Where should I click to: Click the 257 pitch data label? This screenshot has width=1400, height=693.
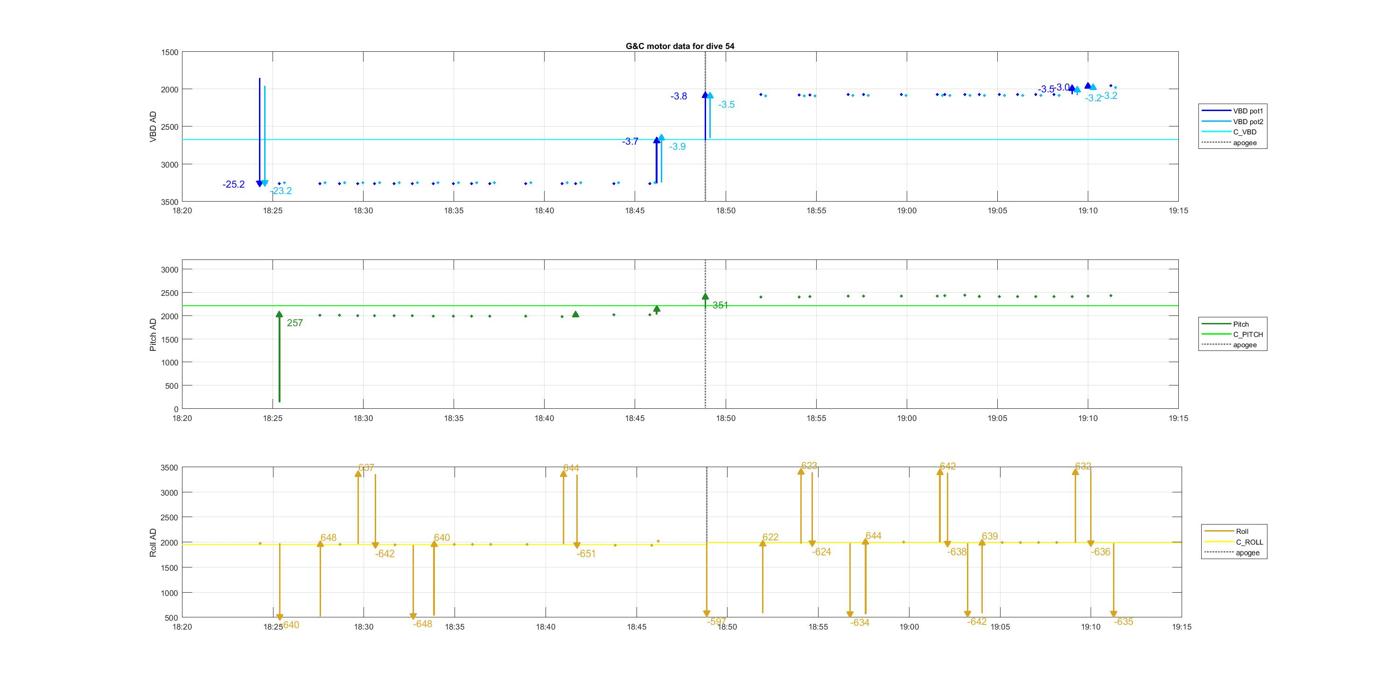click(x=295, y=323)
